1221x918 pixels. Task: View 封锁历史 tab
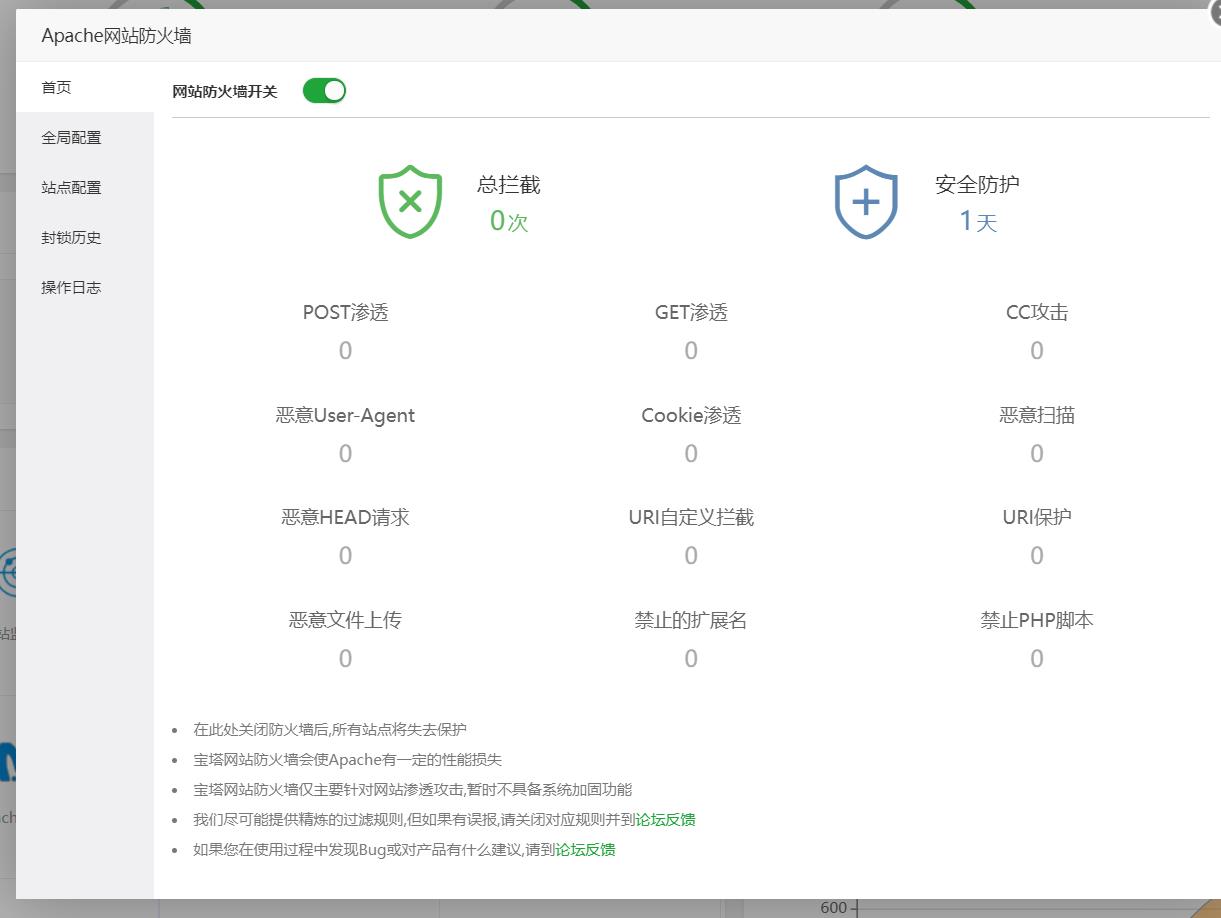click(85, 237)
